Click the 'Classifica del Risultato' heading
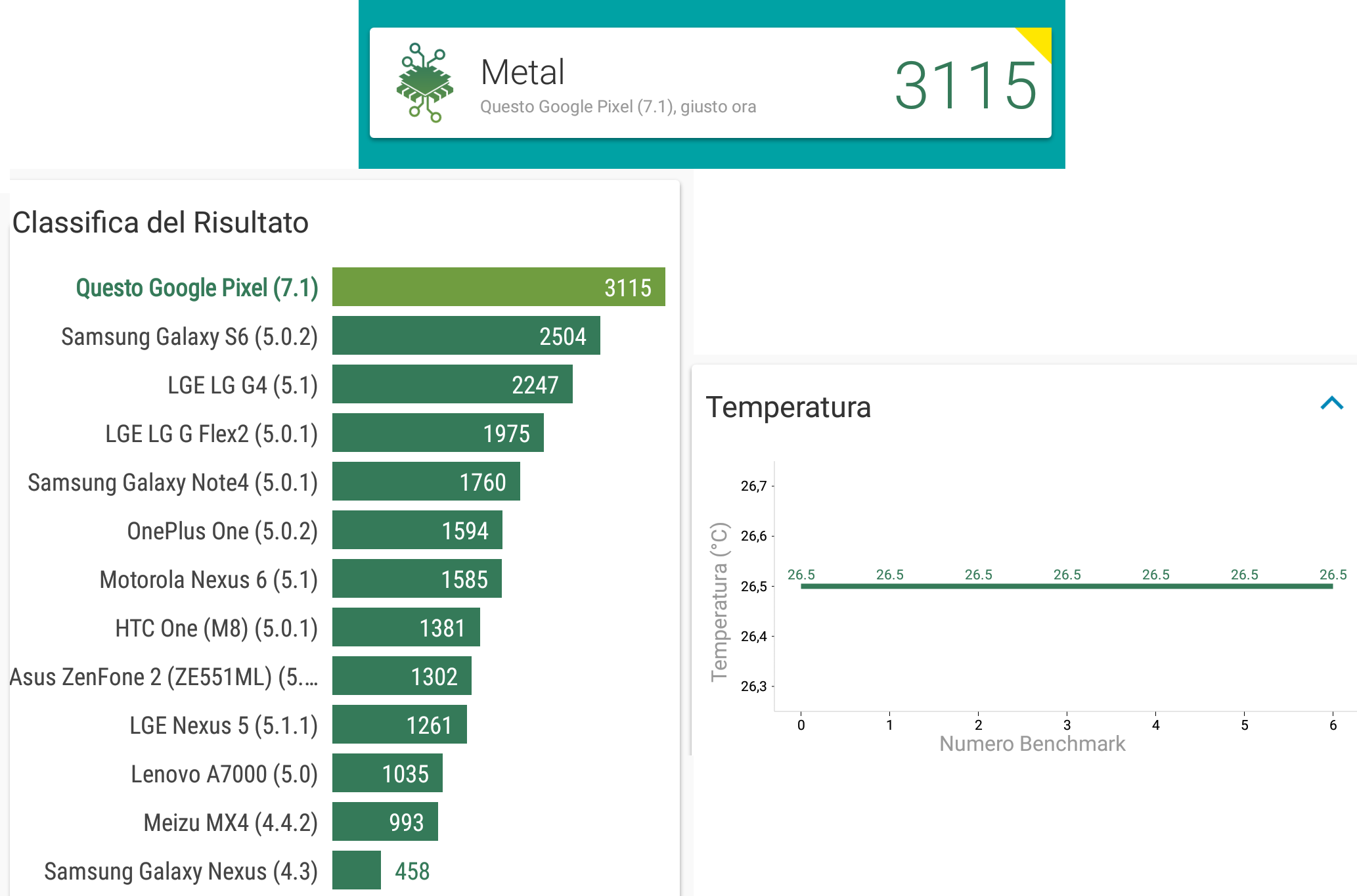The height and width of the screenshot is (896, 1357). [160, 222]
